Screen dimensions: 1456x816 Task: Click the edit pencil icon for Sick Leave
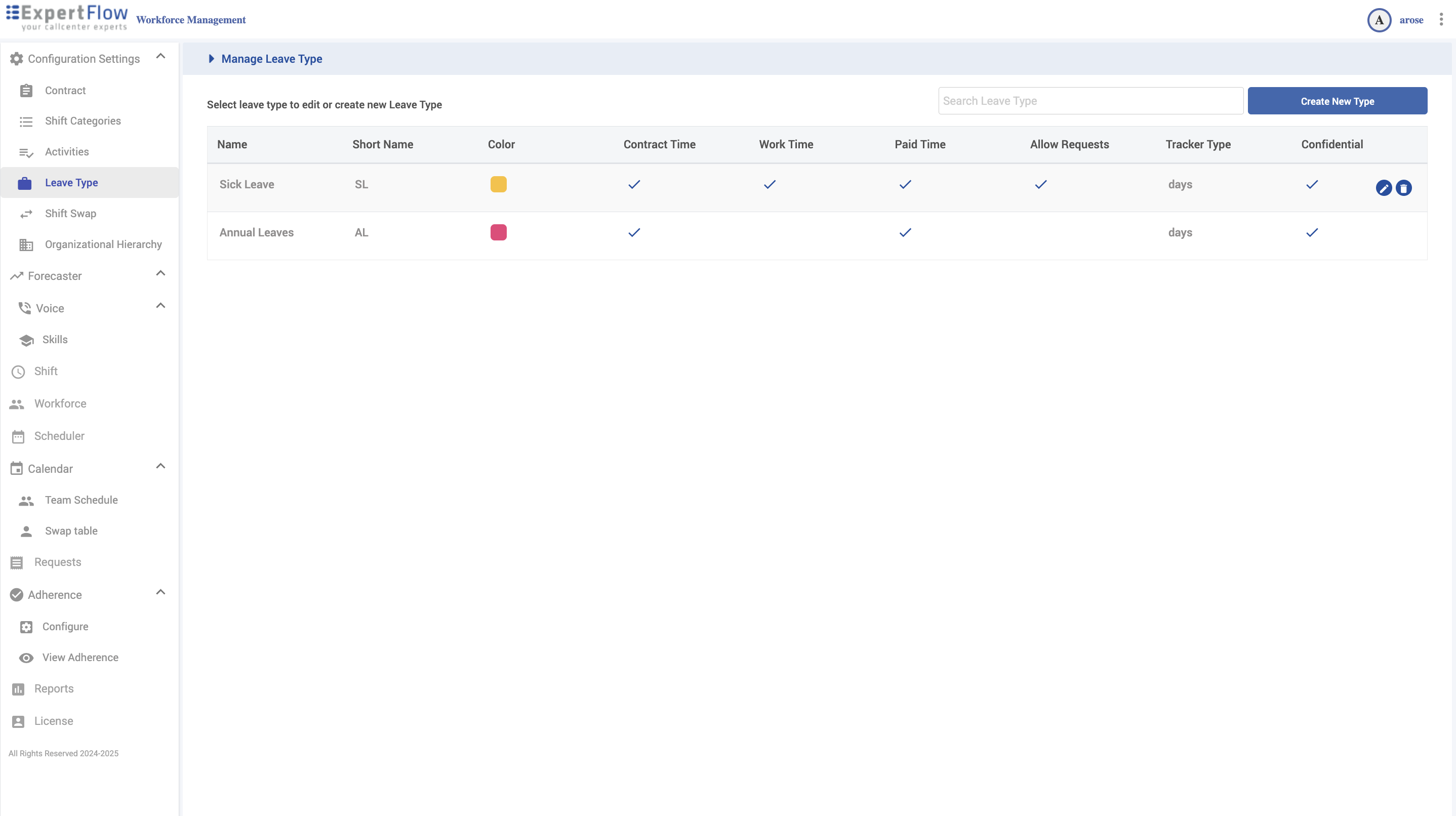pyautogui.click(x=1383, y=188)
